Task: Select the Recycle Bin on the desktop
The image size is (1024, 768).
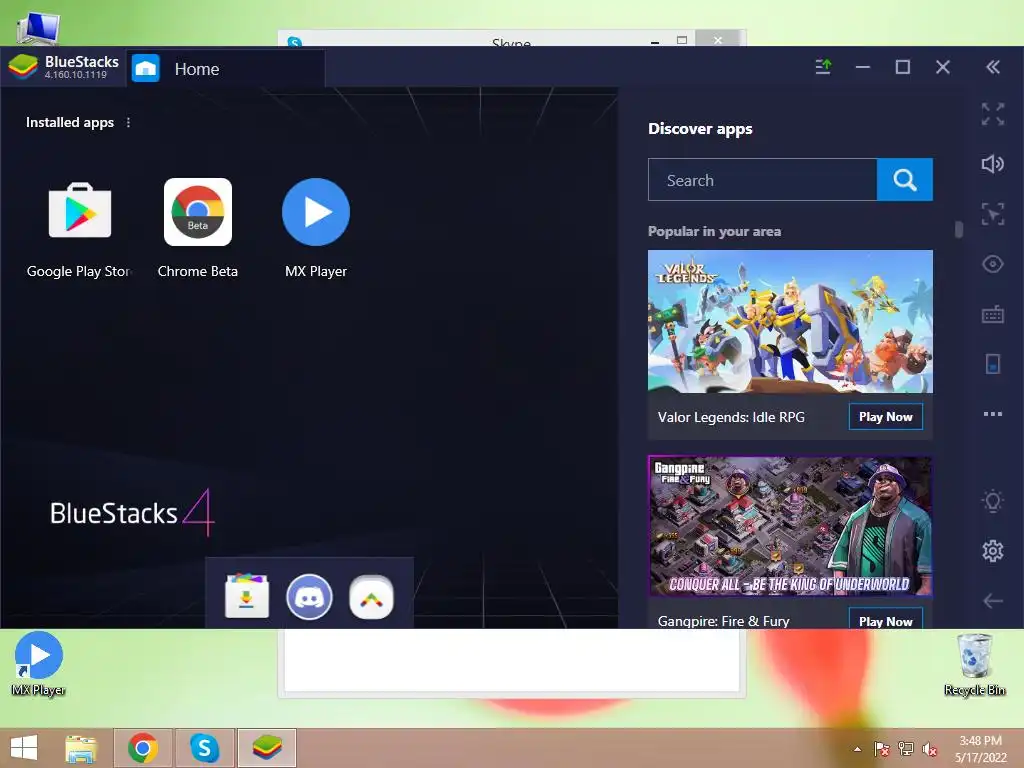Action: tap(974, 665)
